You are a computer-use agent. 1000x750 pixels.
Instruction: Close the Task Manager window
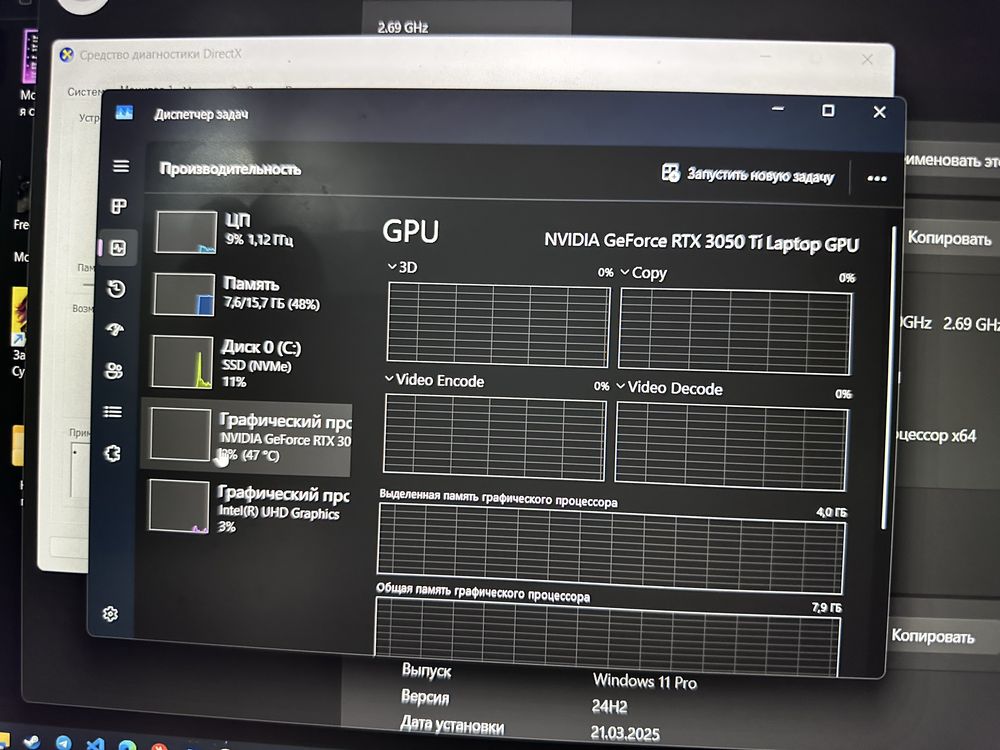[x=879, y=112]
